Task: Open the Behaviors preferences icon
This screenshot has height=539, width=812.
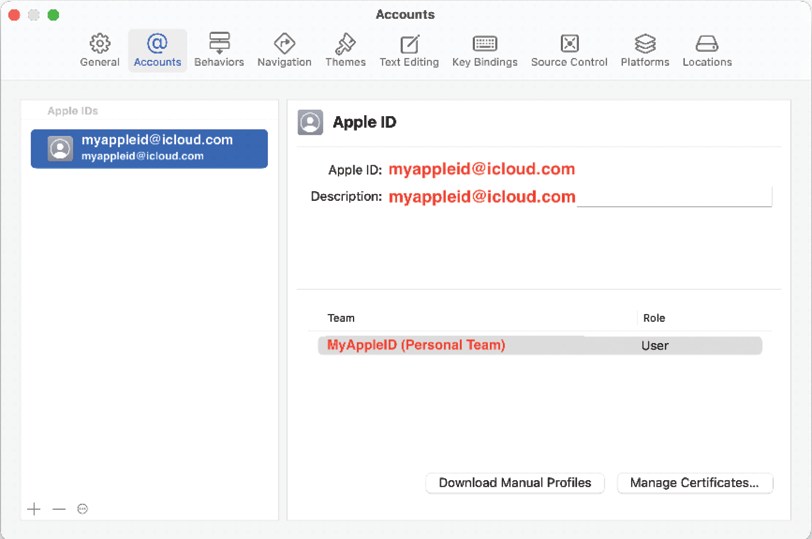Action: click(219, 43)
